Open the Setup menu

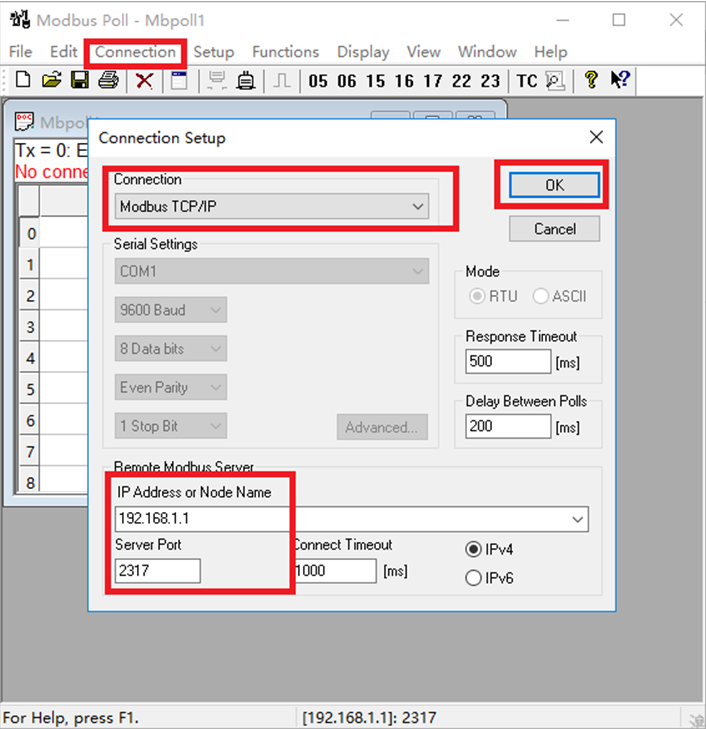click(213, 52)
